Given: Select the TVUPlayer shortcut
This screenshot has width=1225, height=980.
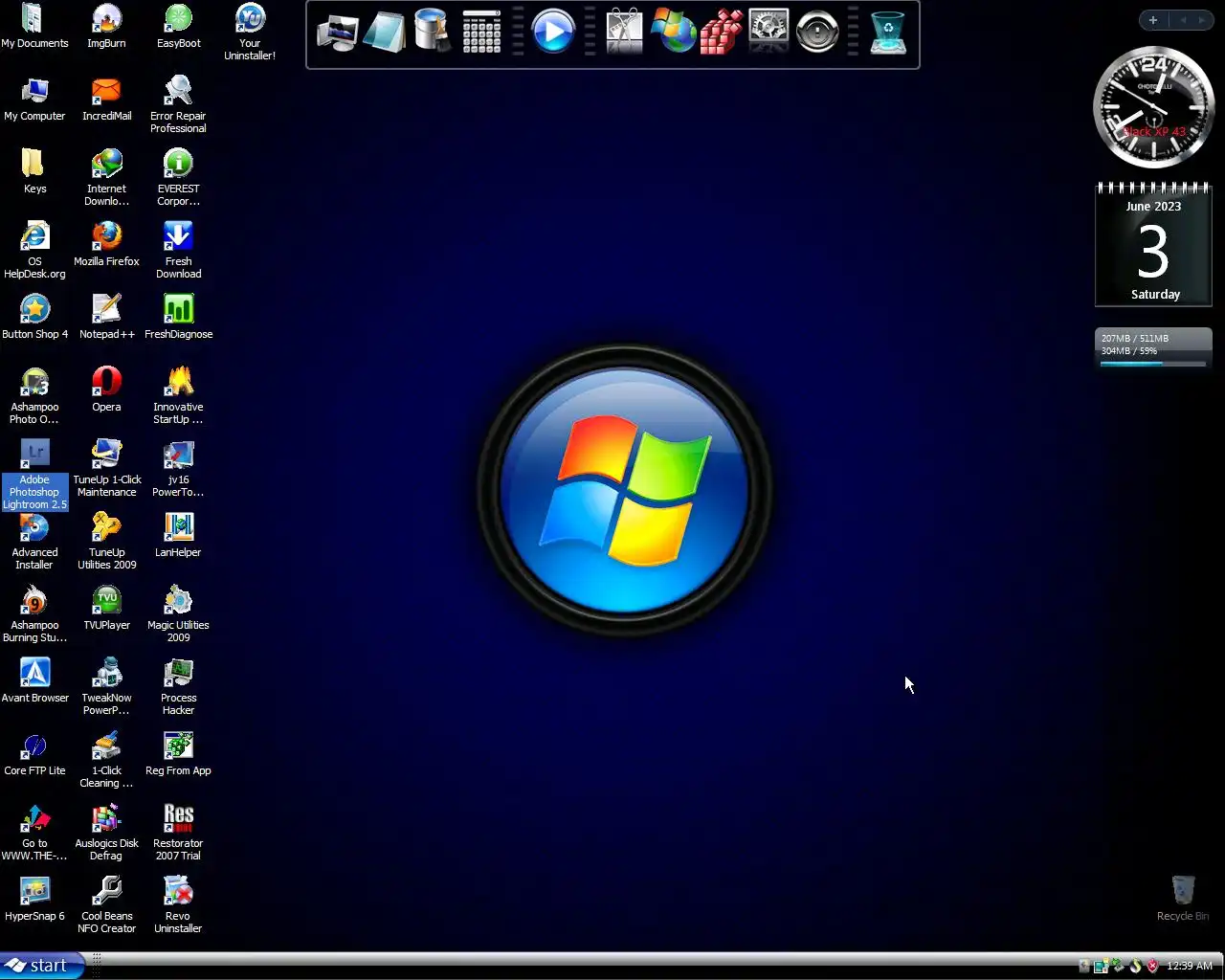Looking at the screenshot, I should click(106, 609).
